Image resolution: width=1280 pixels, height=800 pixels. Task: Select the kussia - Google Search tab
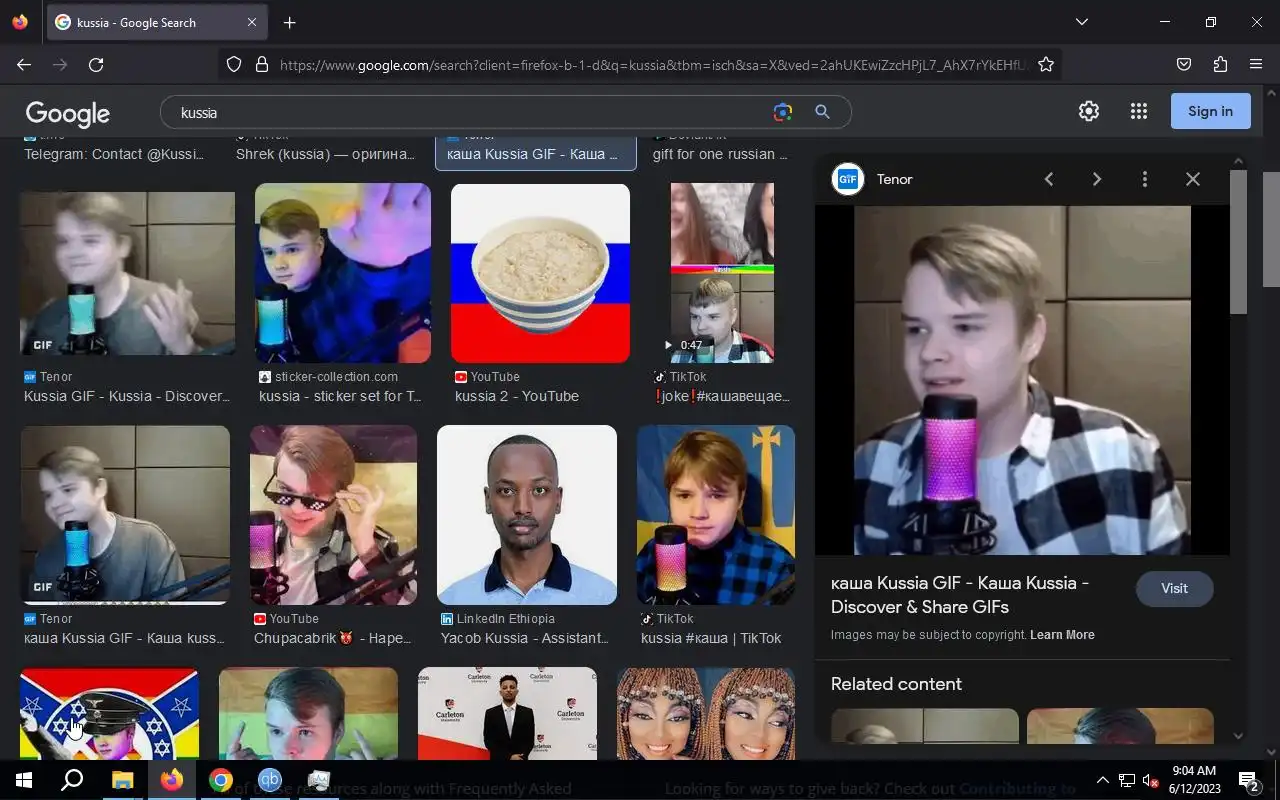pyautogui.click(x=157, y=22)
